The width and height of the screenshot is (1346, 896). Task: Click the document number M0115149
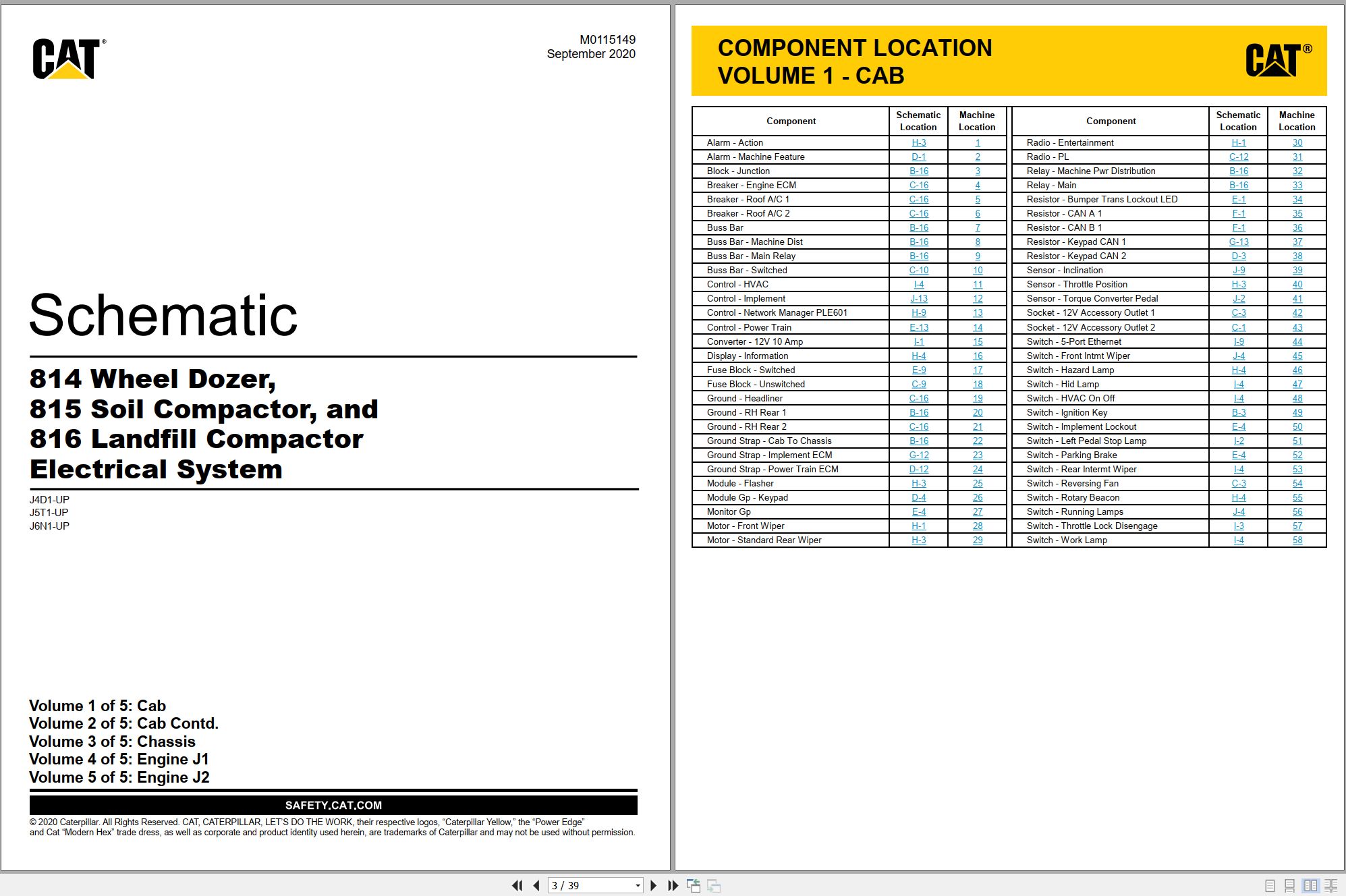[607, 40]
